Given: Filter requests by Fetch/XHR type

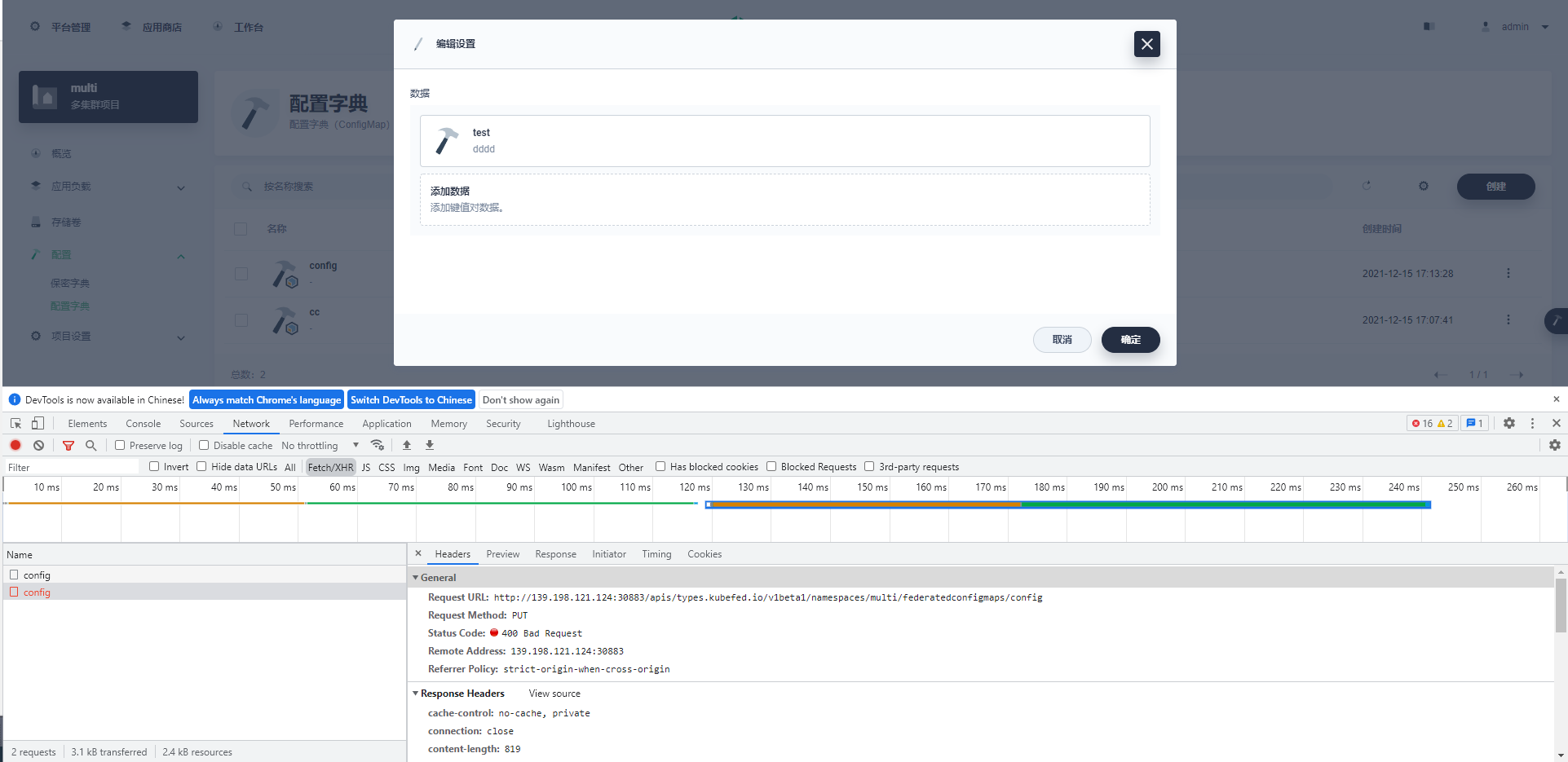Looking at the screenshot, I should (x=330, y=467).
